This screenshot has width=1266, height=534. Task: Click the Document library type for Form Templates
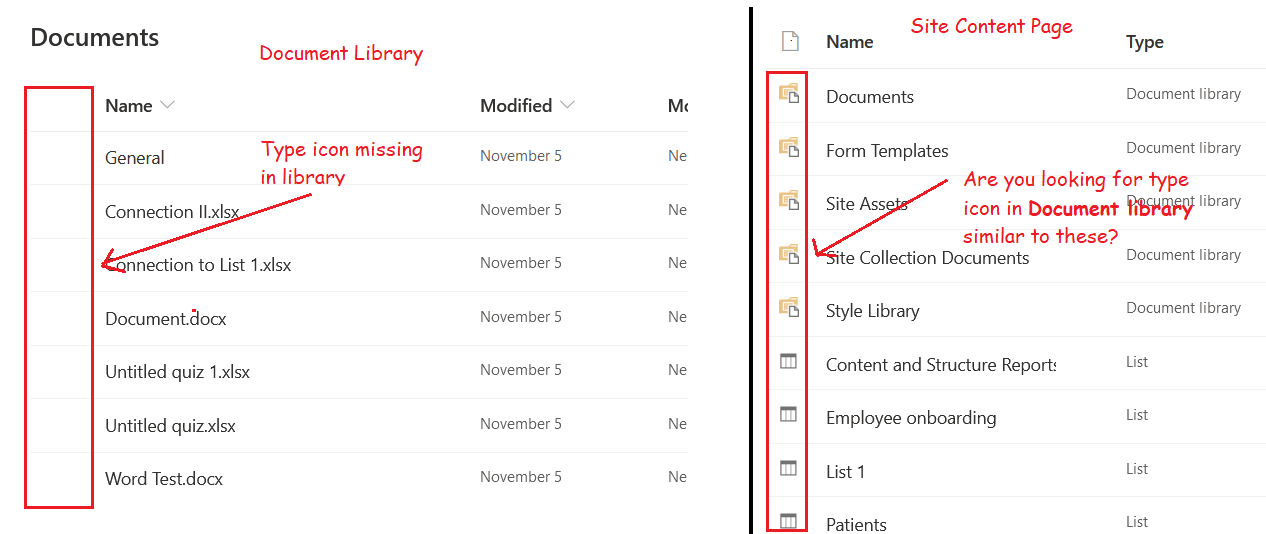click(1183, 148)
